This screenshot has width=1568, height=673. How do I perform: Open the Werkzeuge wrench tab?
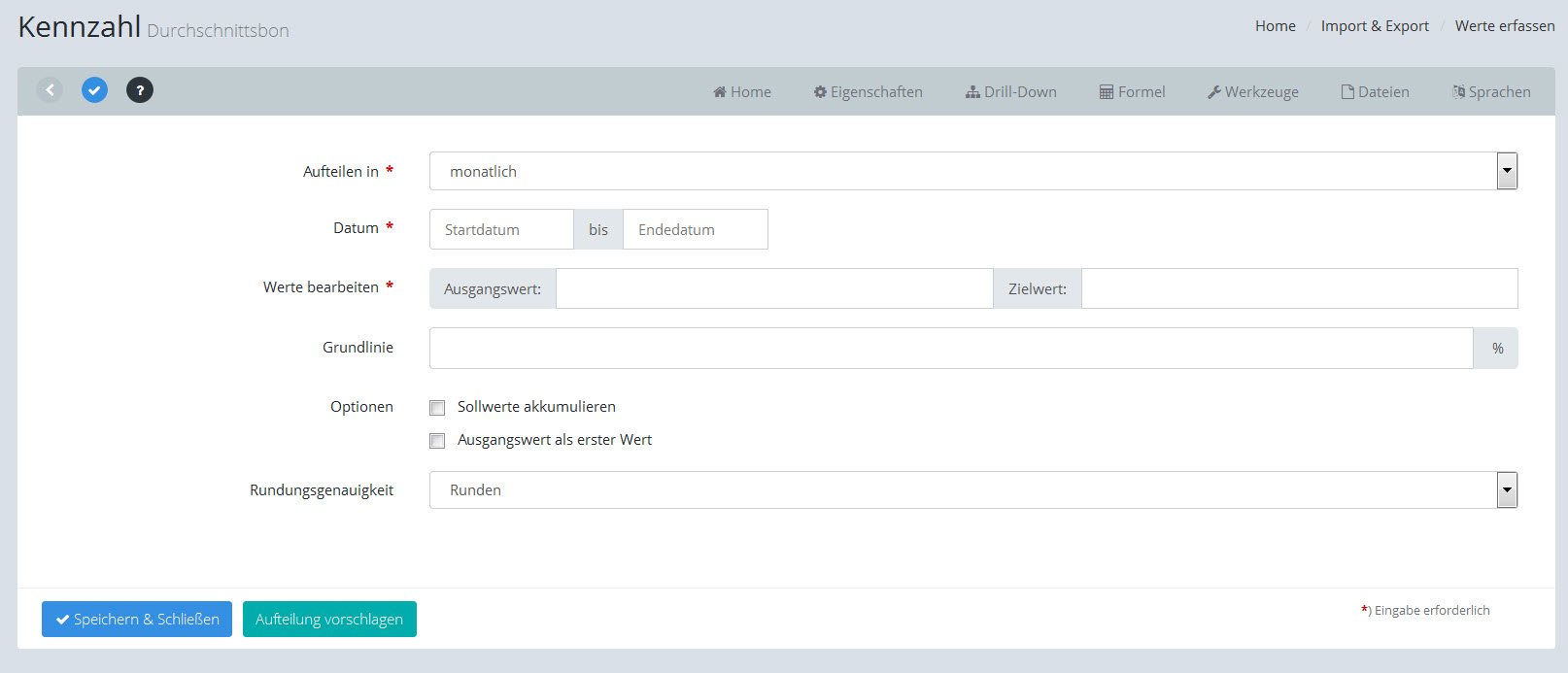pos(1252,92)
